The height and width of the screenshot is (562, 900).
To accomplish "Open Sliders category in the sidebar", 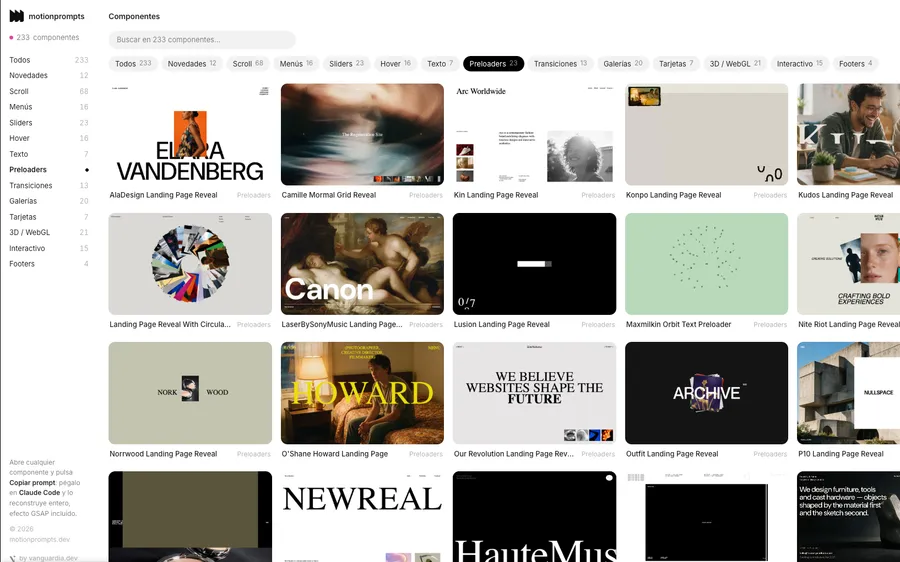I will pyautogui.click(x=49, y=123).
